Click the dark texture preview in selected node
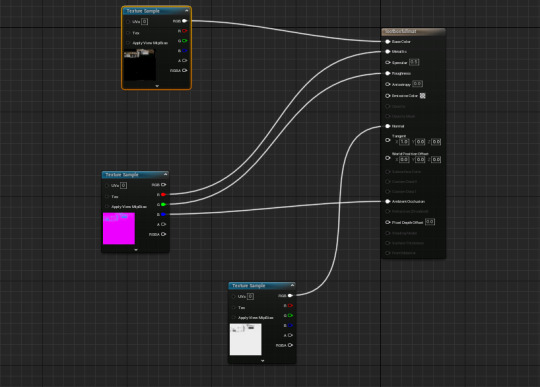540x387 pixels. click(140, 65)
